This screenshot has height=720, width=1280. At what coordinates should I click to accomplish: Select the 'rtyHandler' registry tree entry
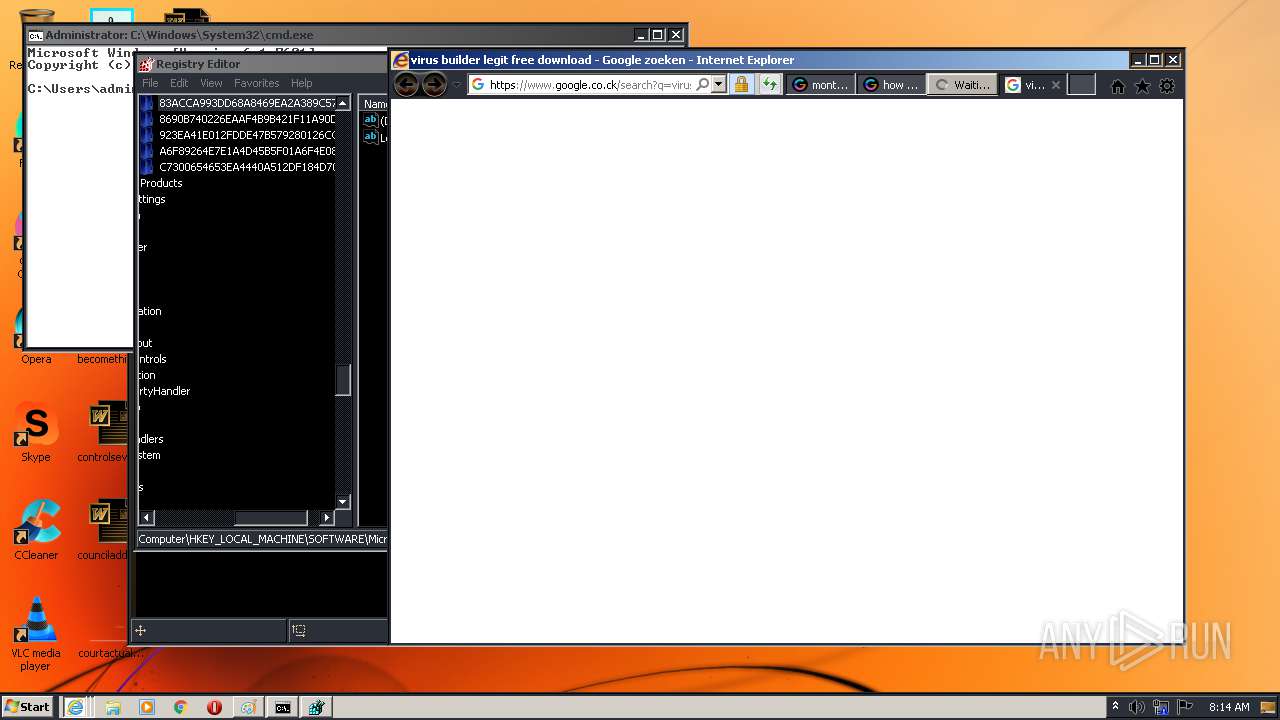coord(164,391)
